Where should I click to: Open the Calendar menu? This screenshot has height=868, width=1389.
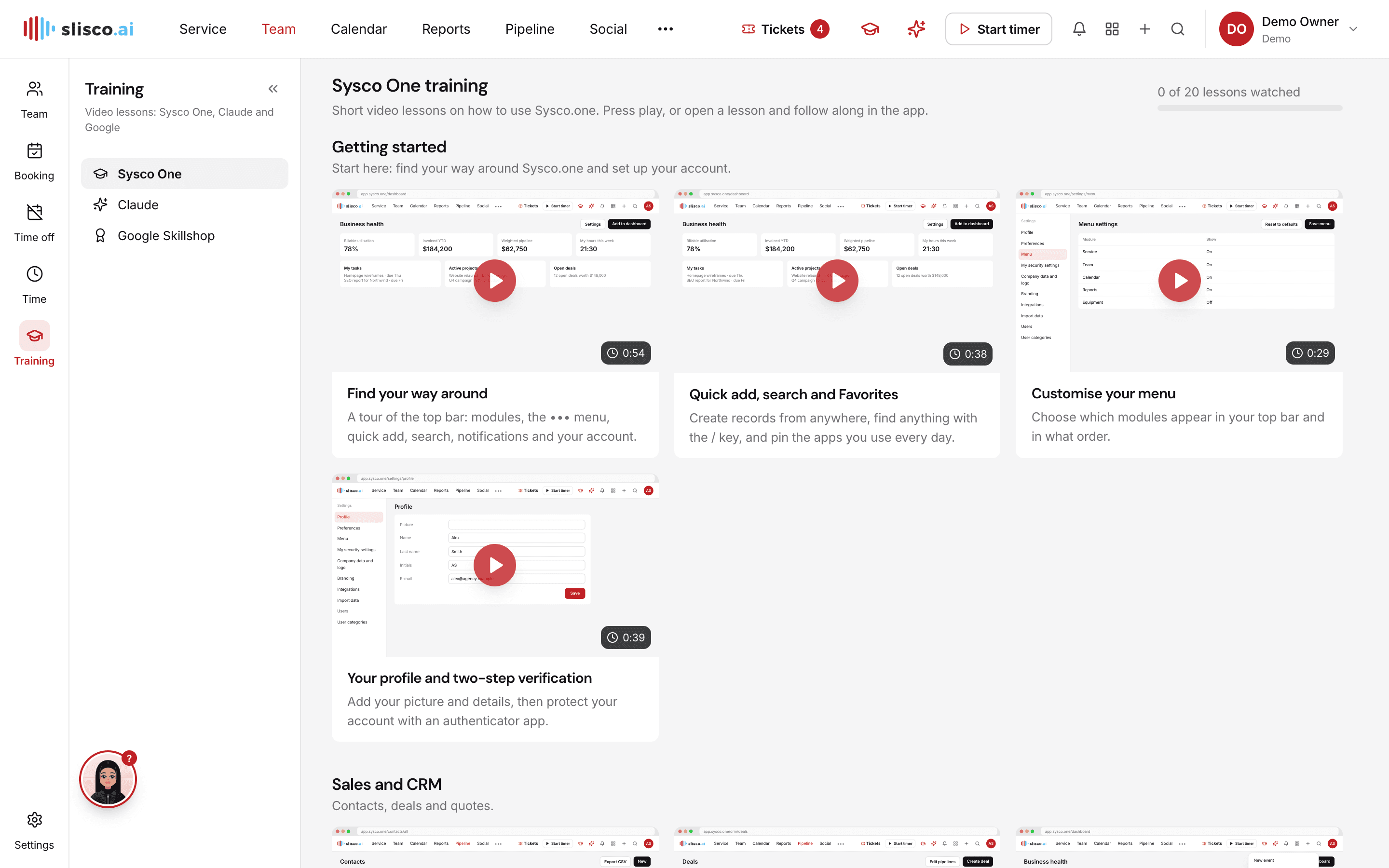359,29
